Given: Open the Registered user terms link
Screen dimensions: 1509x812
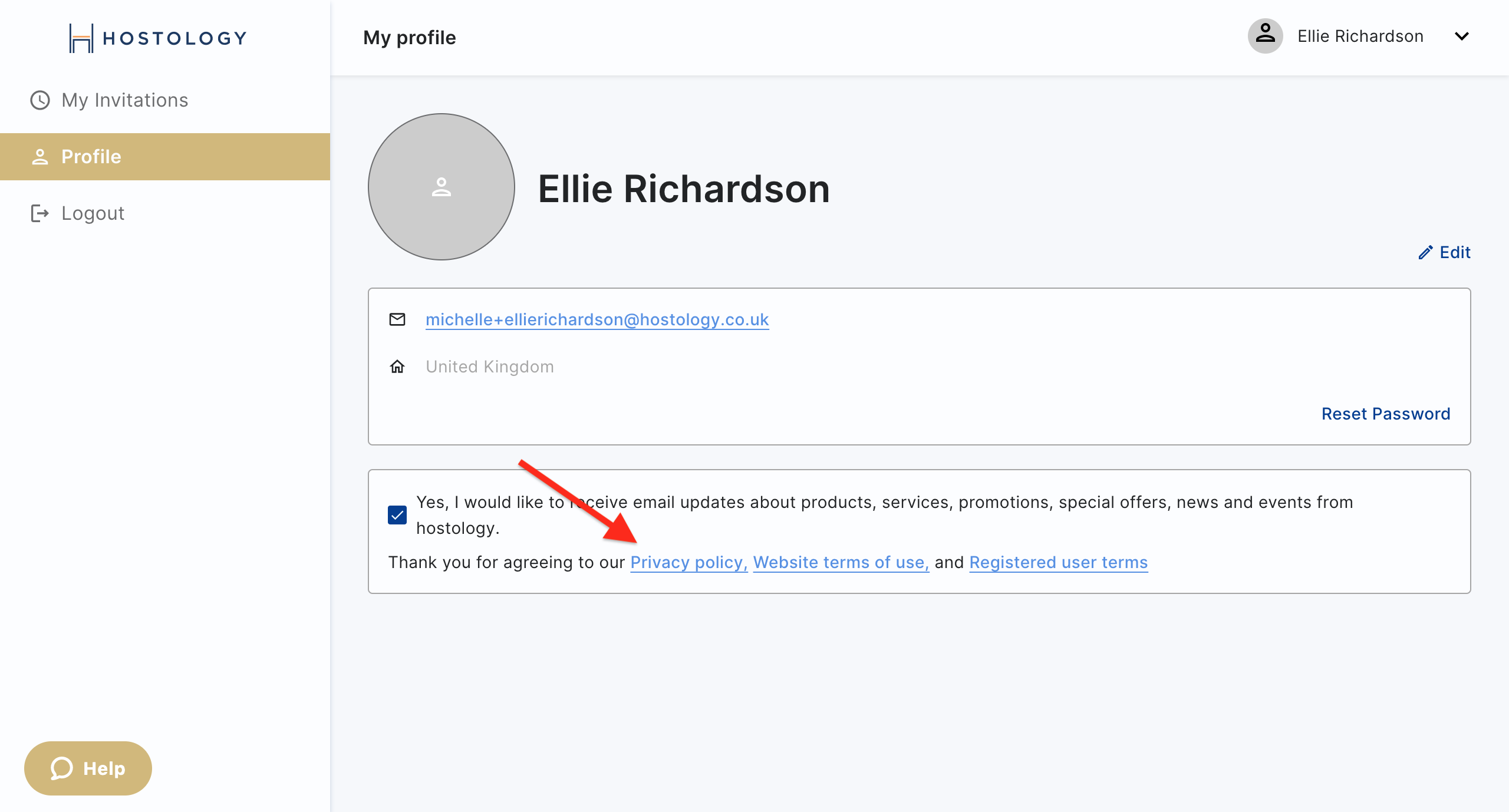Looking at the screenshot, I should (x=1059, y=563).
